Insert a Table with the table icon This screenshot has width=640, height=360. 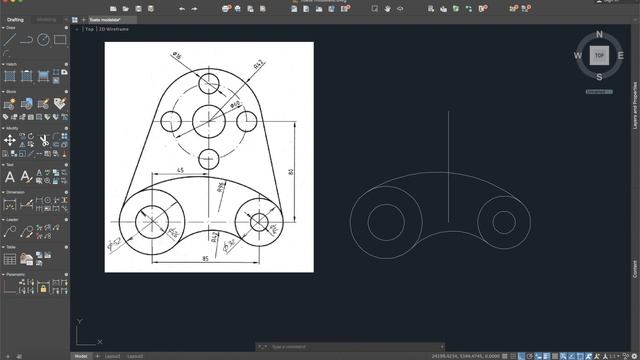[9, 259]
